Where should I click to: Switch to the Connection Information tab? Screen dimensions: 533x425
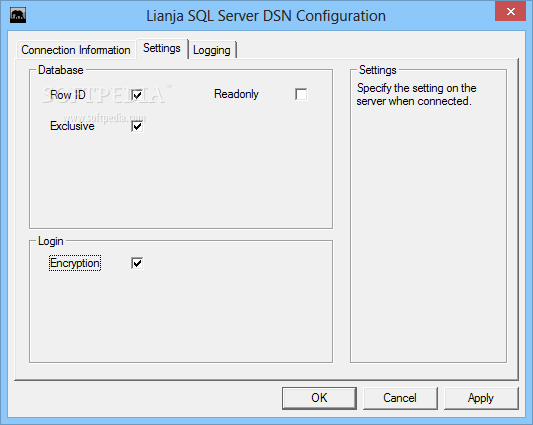click(76, 50)
